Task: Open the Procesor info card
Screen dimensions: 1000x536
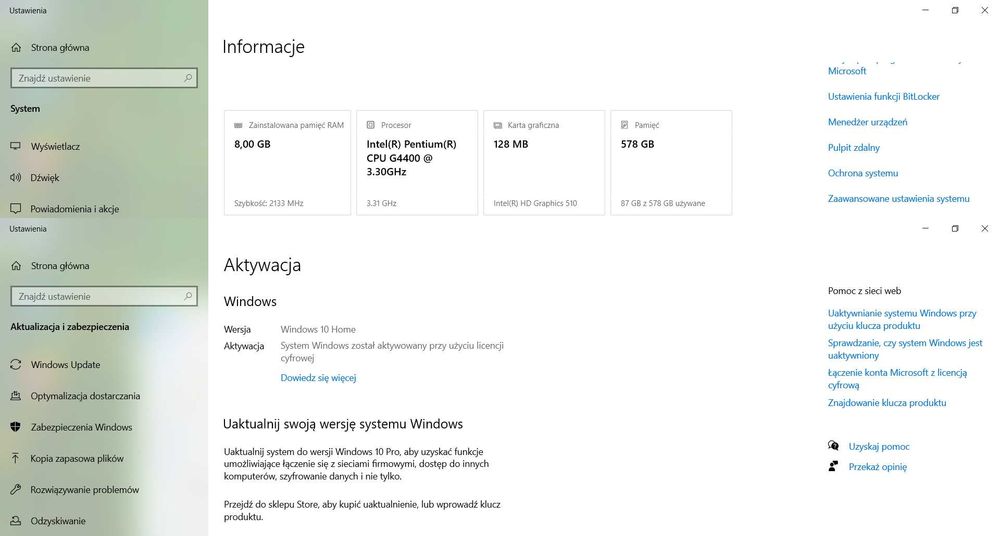Action: [x=416, y=162]
